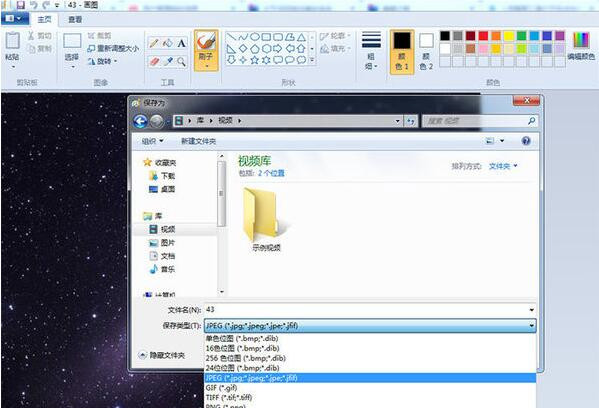Click the refresh button beside address bar
This screenshot has width=599, height=408.
pos(411,121)
